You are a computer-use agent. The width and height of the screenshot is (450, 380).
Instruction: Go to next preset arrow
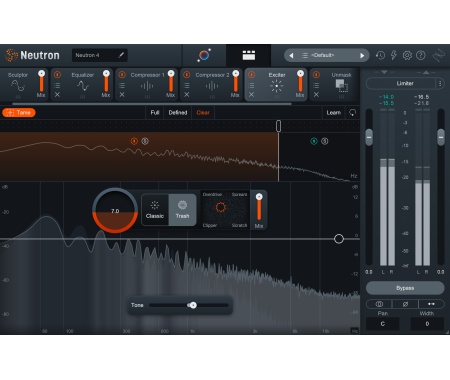click(362, 56)
